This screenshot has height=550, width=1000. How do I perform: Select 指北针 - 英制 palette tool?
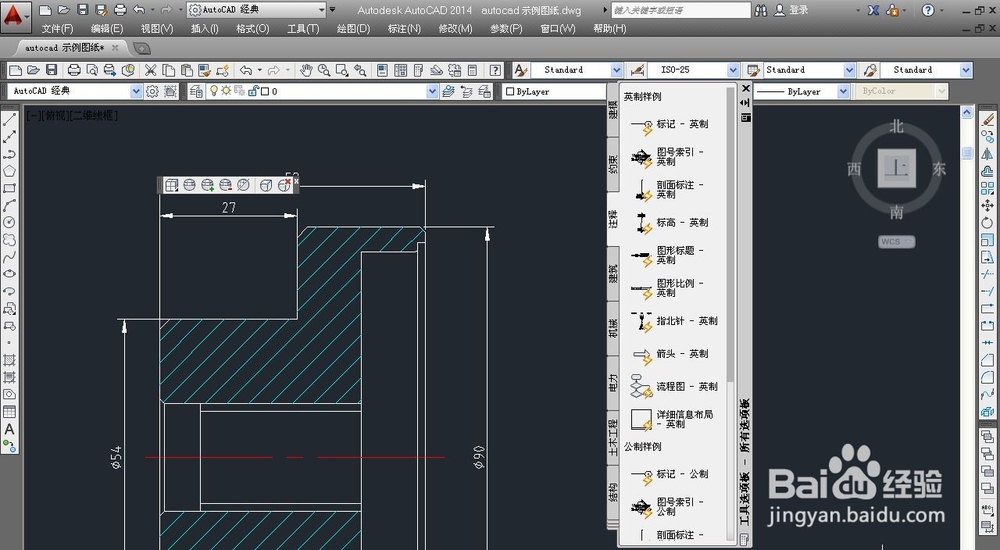(674, 321)
